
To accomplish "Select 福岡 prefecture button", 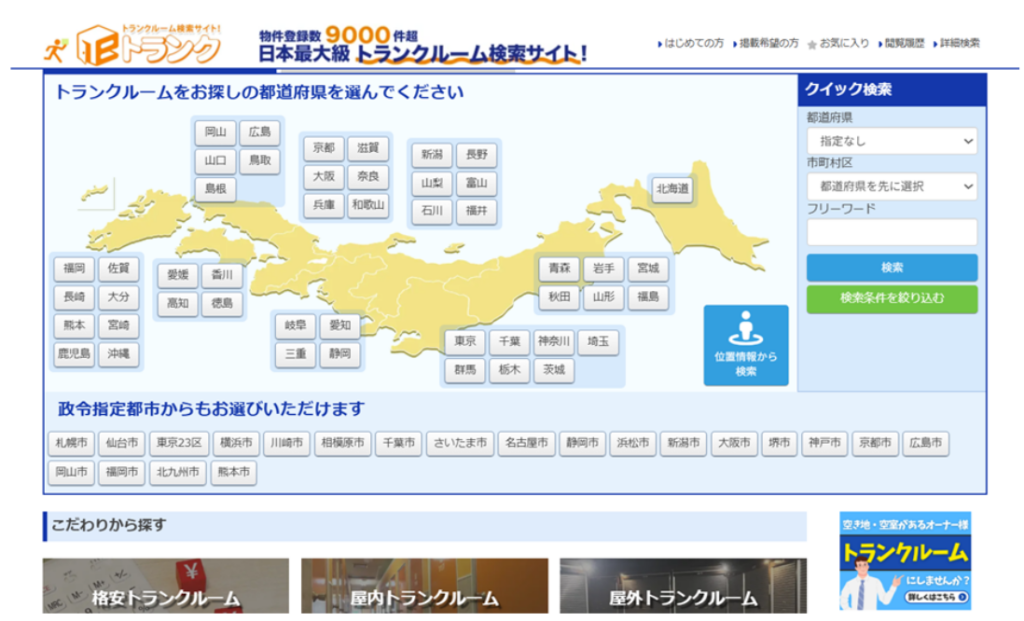I will [x=74, y=268].
